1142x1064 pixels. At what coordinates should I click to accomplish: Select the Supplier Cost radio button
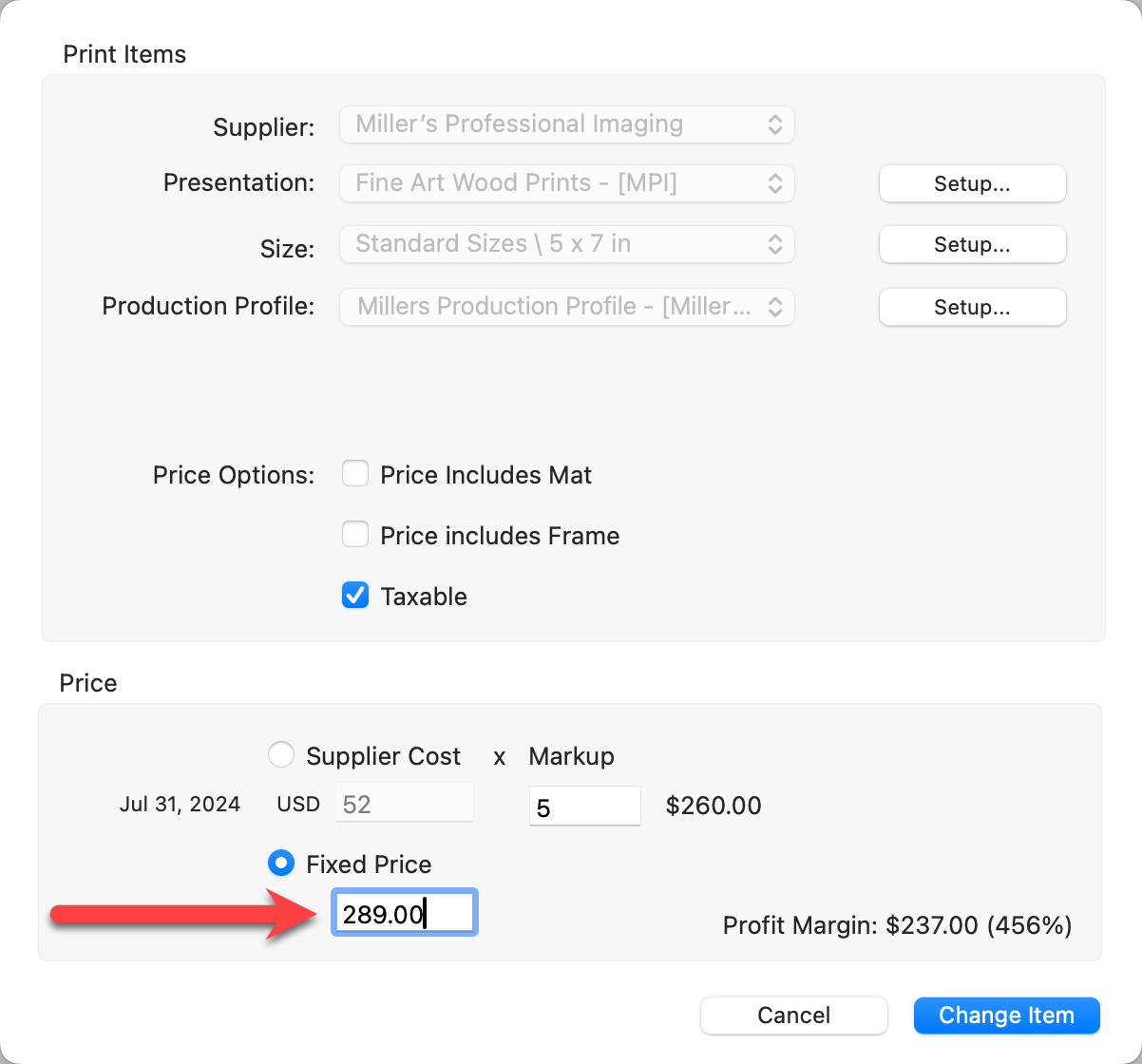click(281, 755)
